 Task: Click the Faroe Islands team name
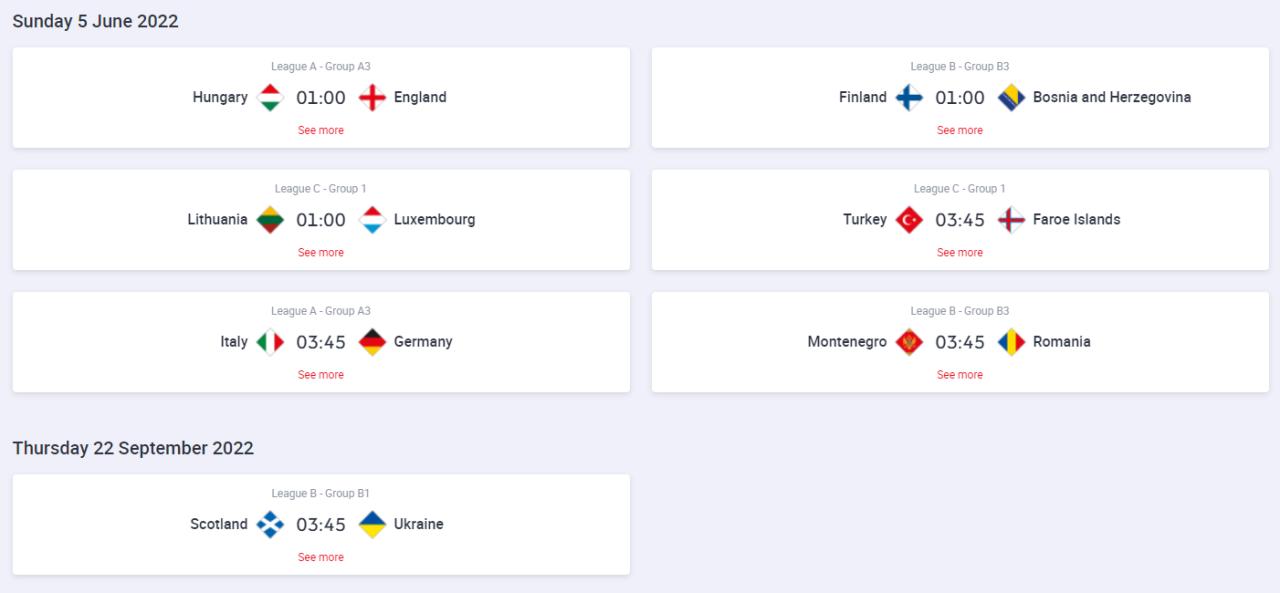pos(1077,220)
